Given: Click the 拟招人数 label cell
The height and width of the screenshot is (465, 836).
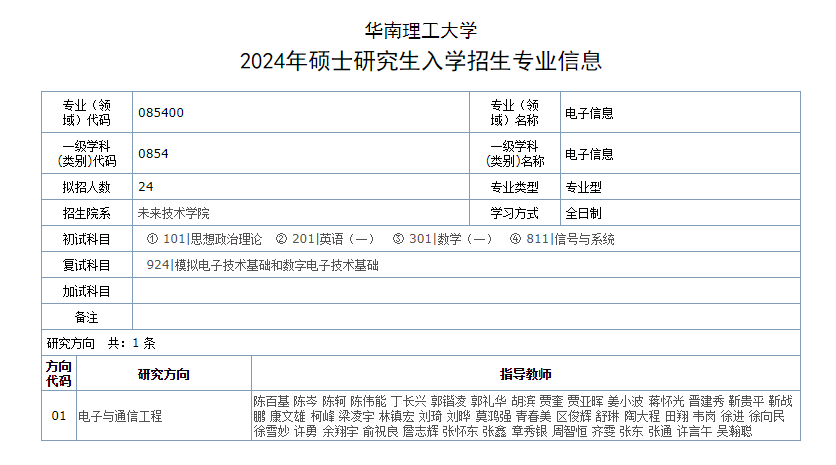Looking at the screenshot, I should click(87, 187).
